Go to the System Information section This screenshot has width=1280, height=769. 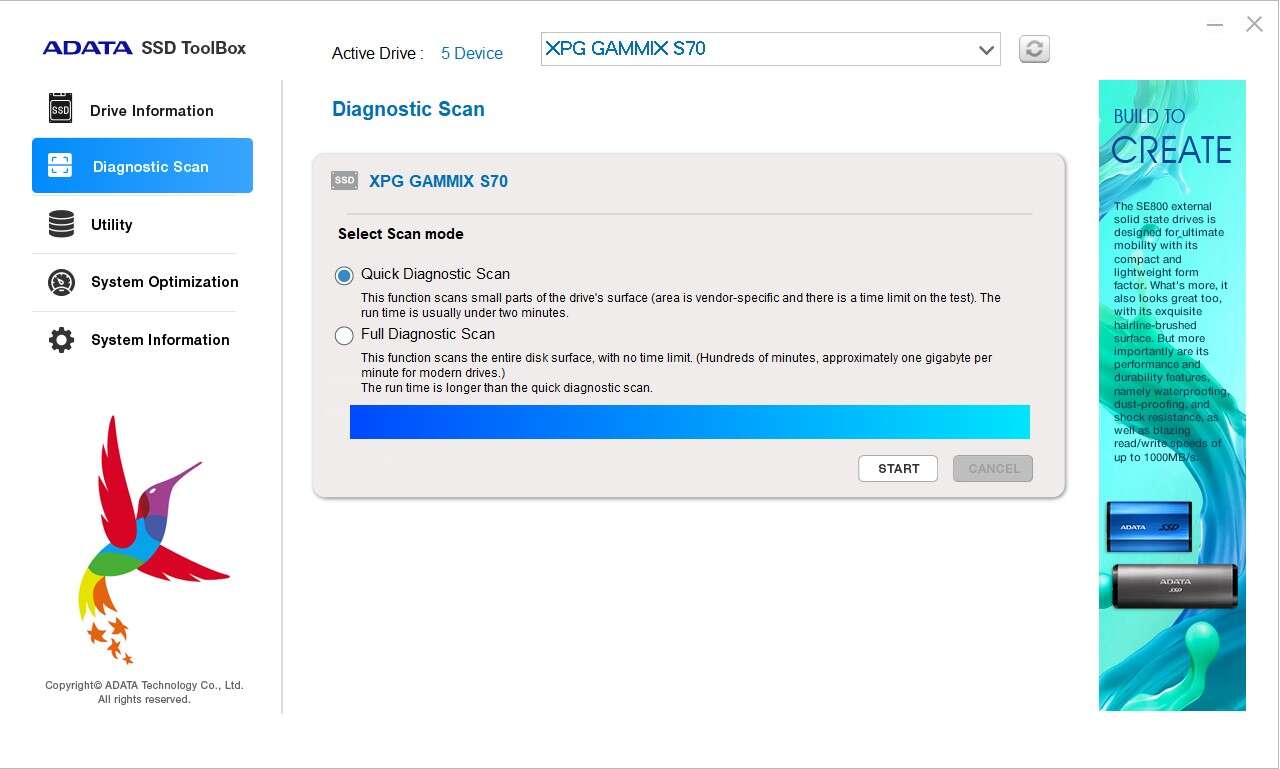[x=160, y=340]
